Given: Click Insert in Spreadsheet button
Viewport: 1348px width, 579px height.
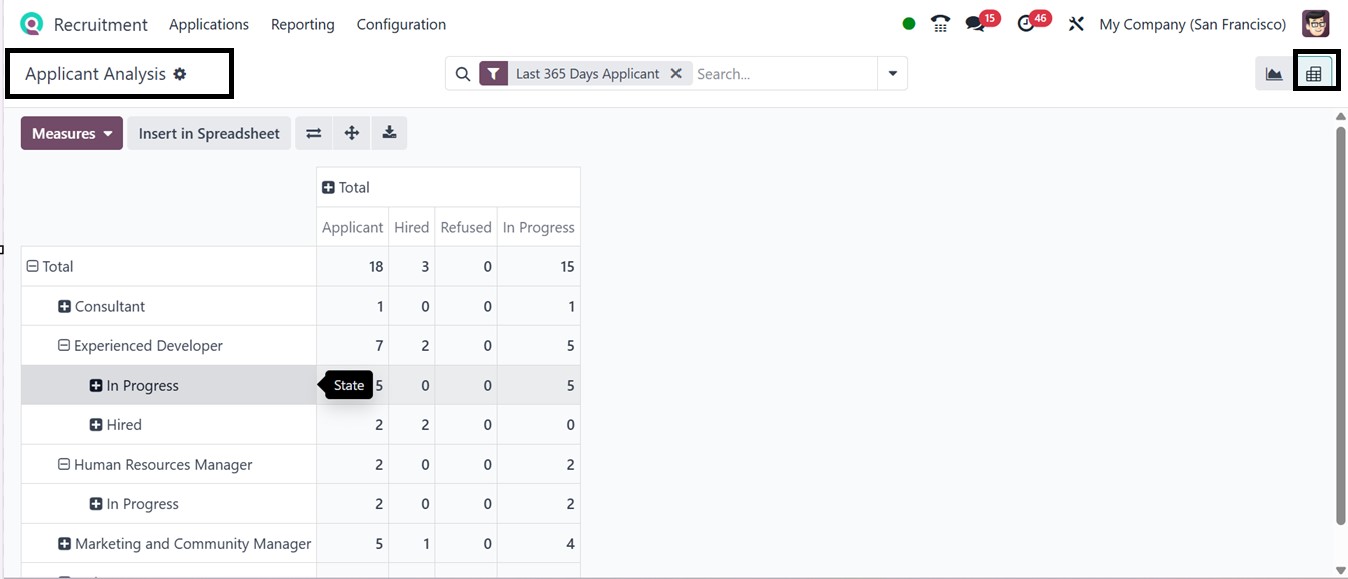Looking at the screenshot, I should point(209,133).
